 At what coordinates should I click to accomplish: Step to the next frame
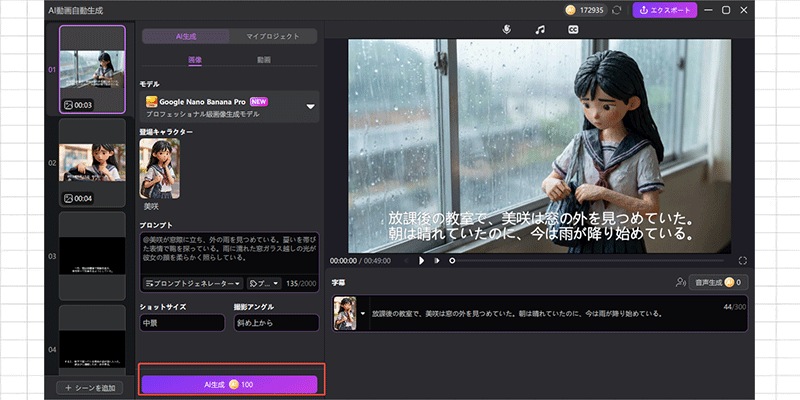437,260
